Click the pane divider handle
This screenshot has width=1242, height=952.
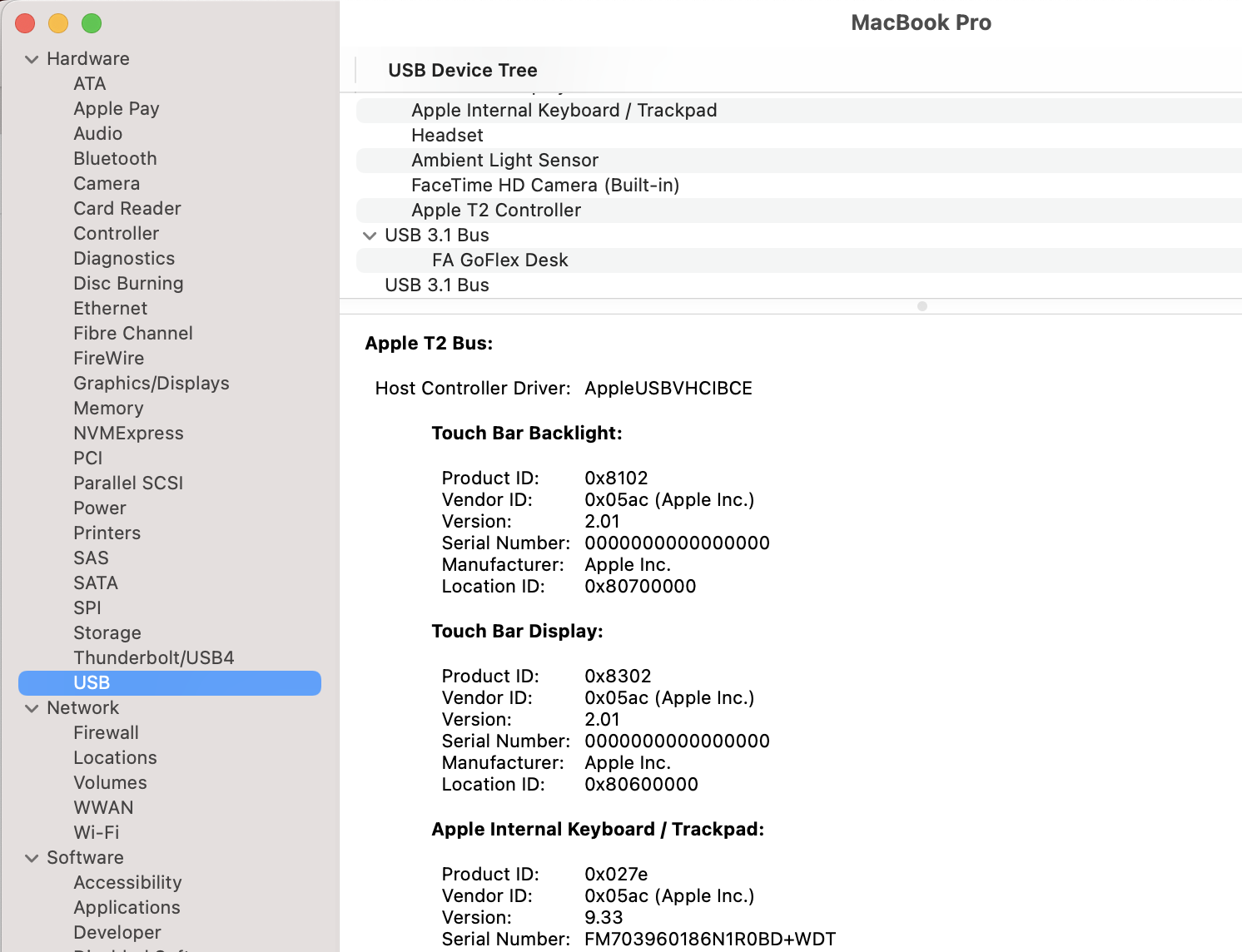click(922, 306)
